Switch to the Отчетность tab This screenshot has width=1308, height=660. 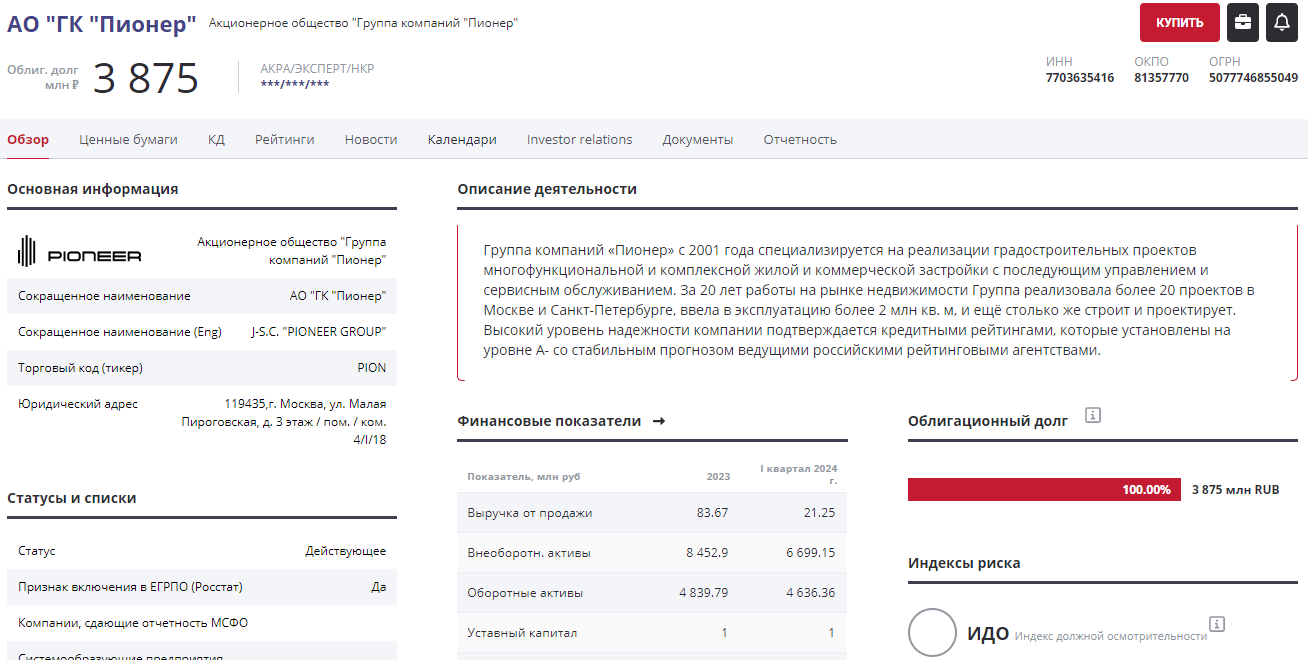[x=800, y=140]
